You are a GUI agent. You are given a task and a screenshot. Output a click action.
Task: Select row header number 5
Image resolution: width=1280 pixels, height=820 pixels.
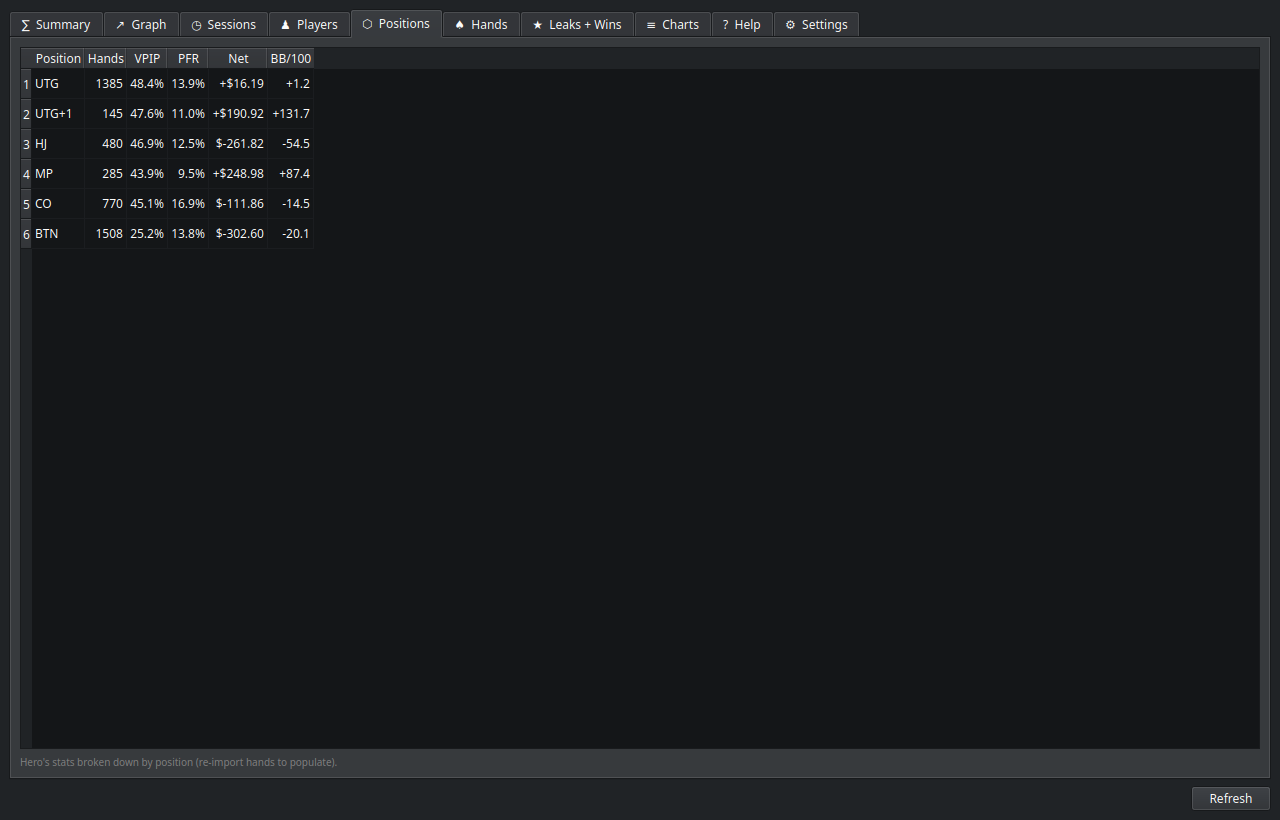point(26,204)
